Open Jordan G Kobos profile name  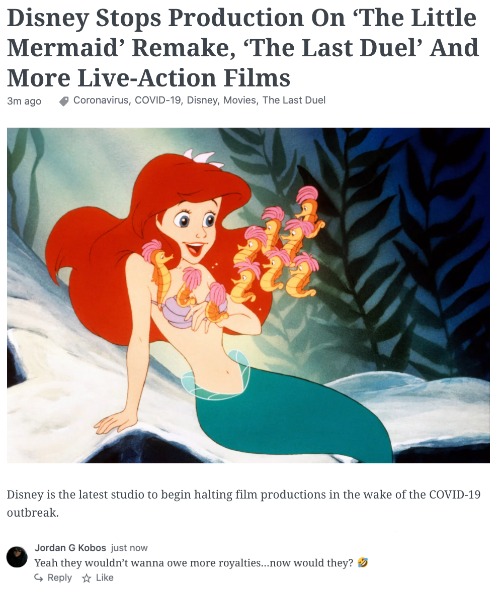click(x=70, y=548)
